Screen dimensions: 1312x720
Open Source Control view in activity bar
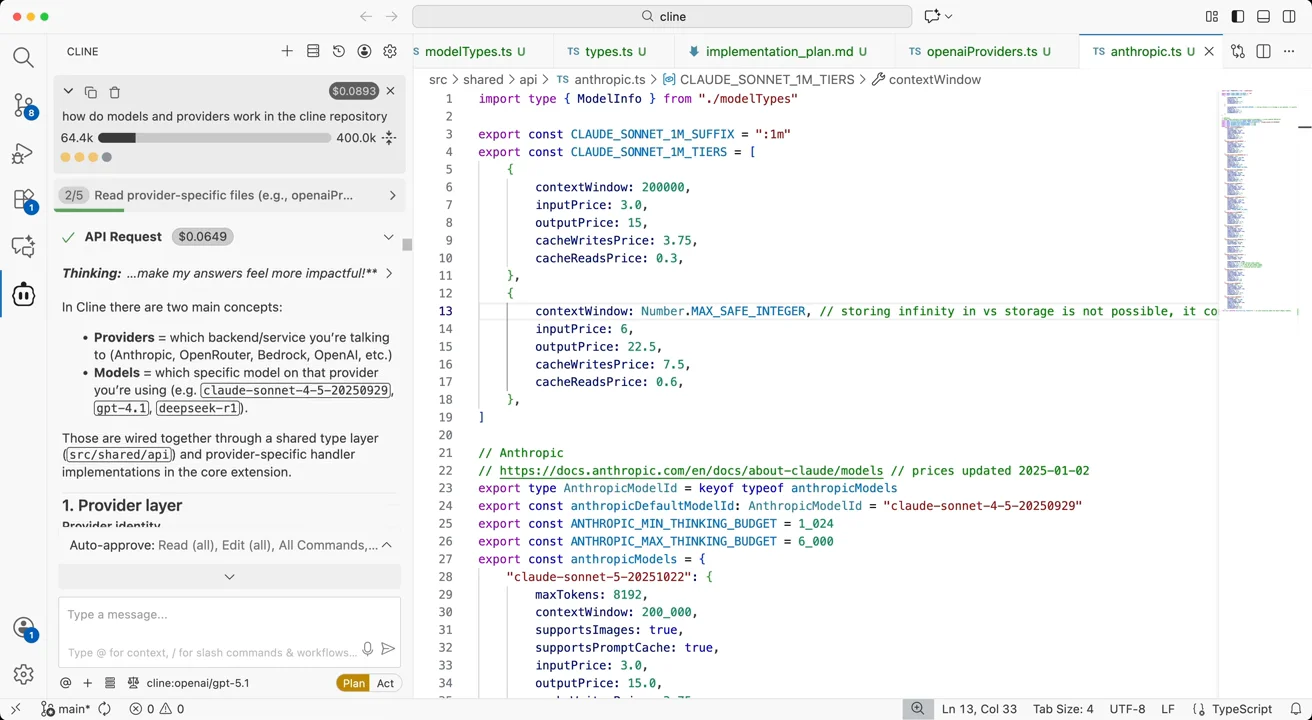(23, 105)
